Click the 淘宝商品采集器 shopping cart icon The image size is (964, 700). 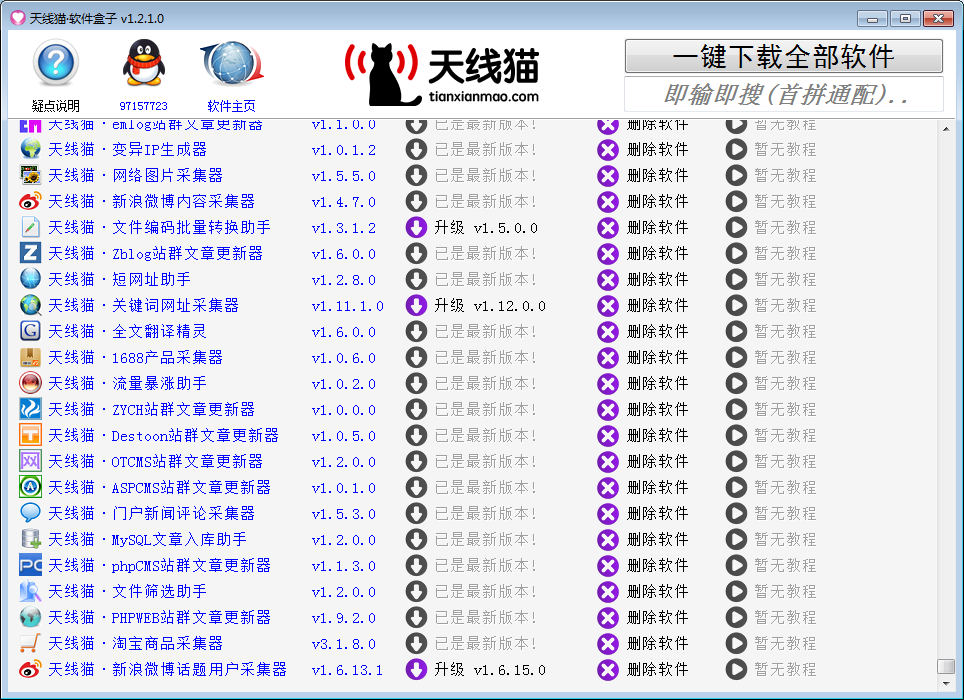pyautogui.click(x=30, y=643)
